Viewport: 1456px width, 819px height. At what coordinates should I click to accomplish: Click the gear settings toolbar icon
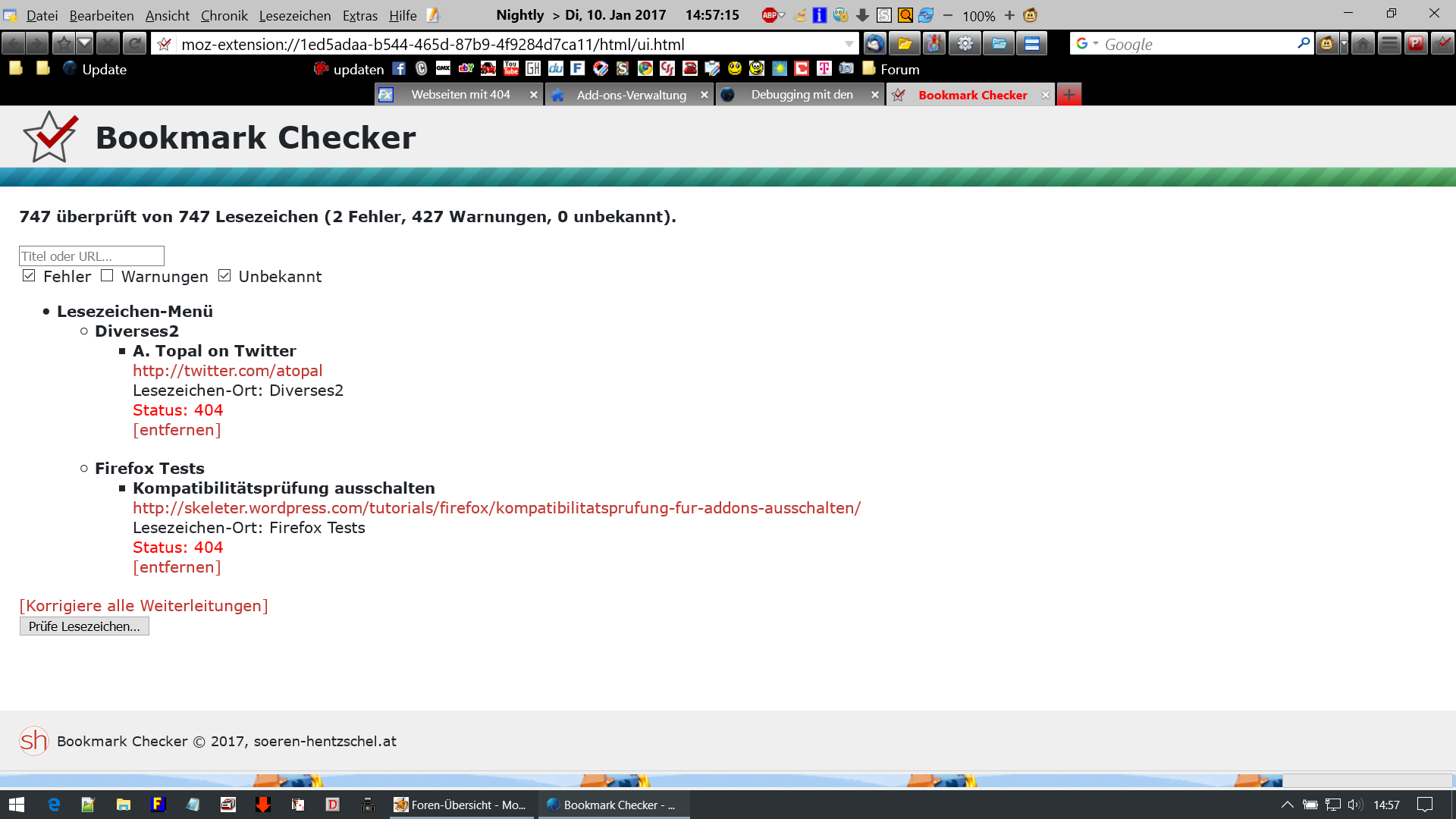pyautogui.click(x=965, y=44)
